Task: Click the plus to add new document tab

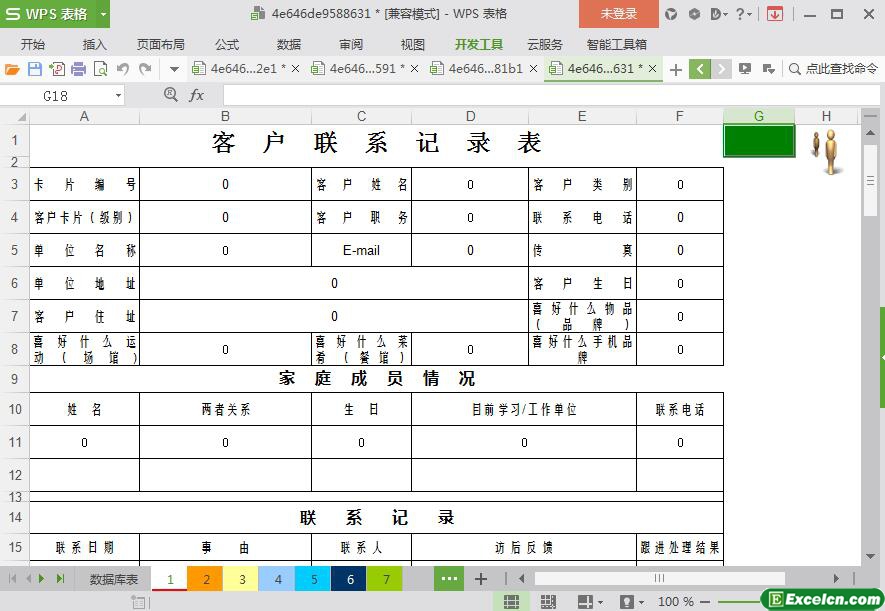Action: 676,69
